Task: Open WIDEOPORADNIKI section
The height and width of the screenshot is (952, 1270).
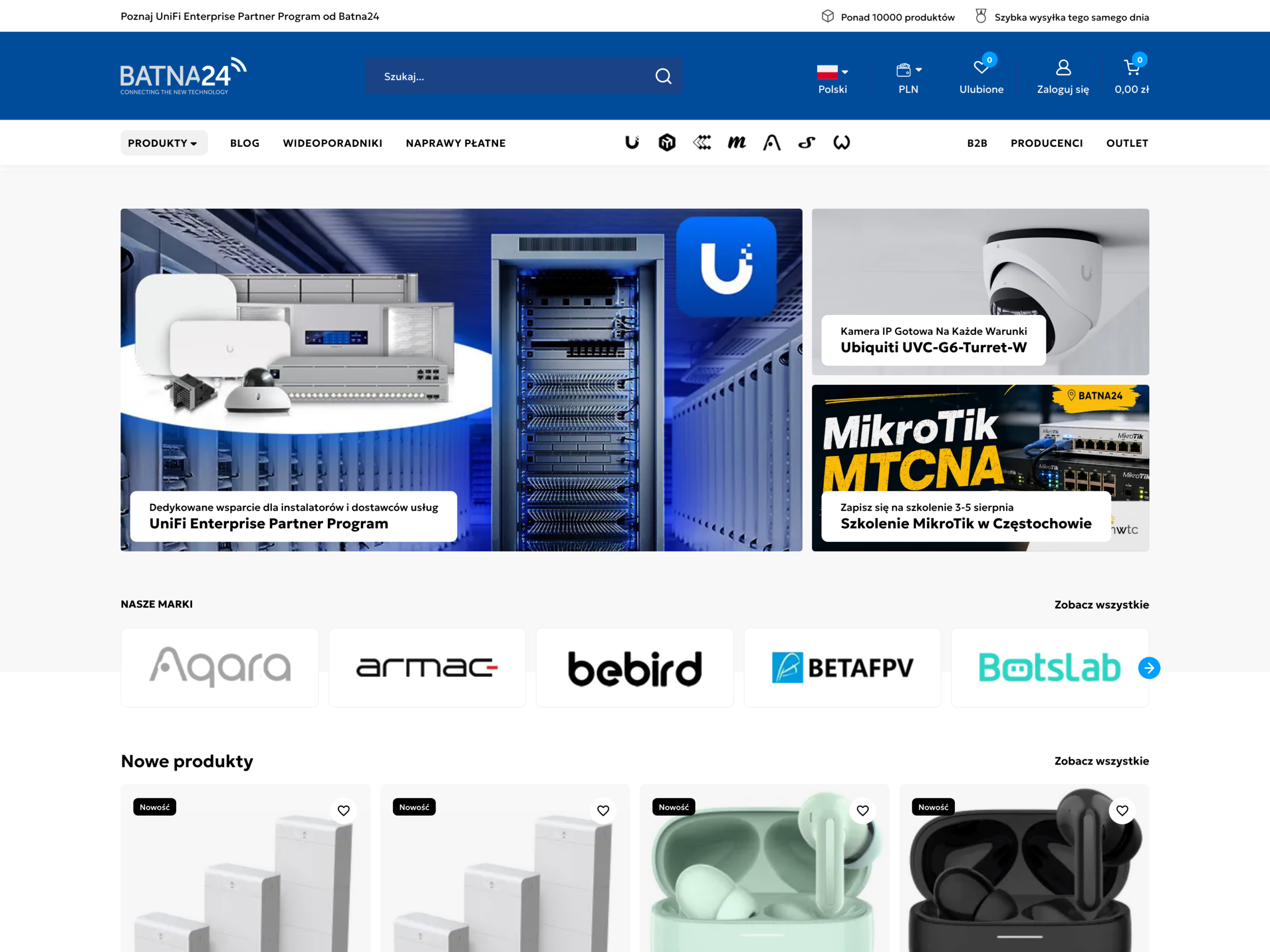Action: [x=332, y=143]
